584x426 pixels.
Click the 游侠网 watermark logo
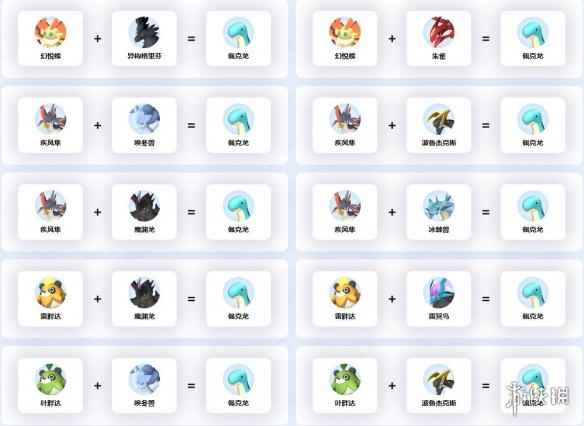[537, 397]
